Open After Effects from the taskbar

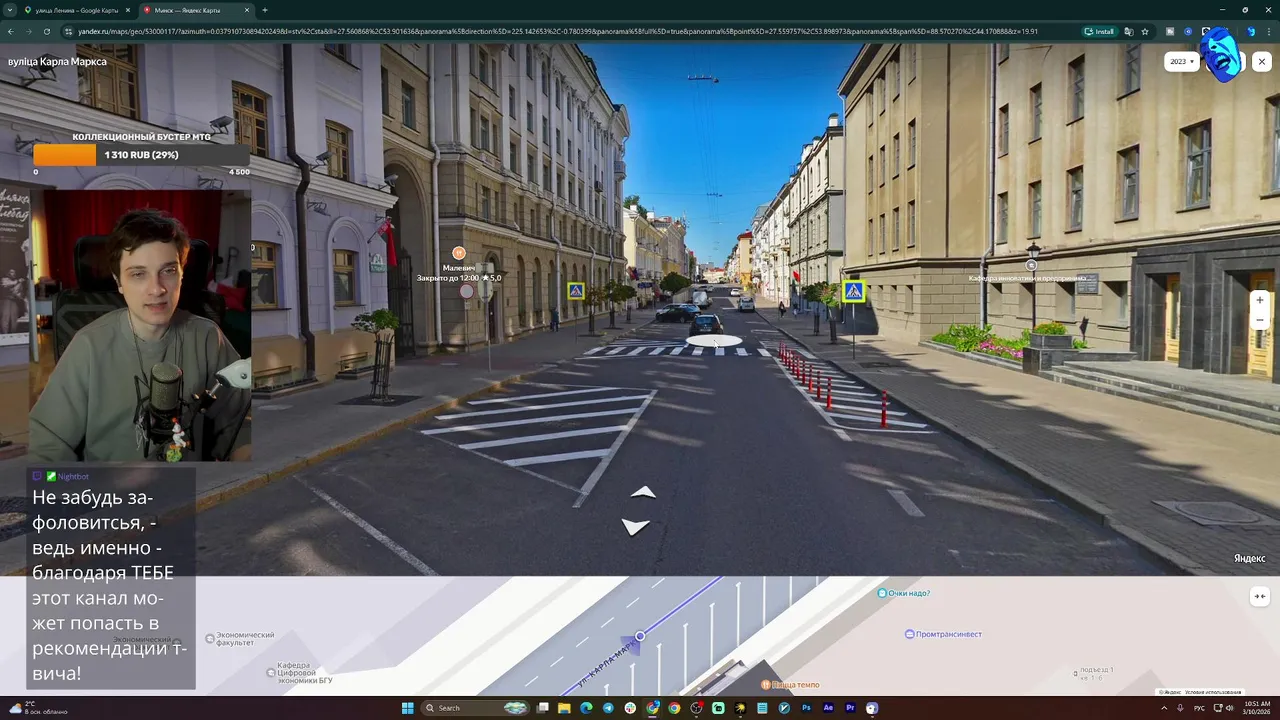click(828, 708)
